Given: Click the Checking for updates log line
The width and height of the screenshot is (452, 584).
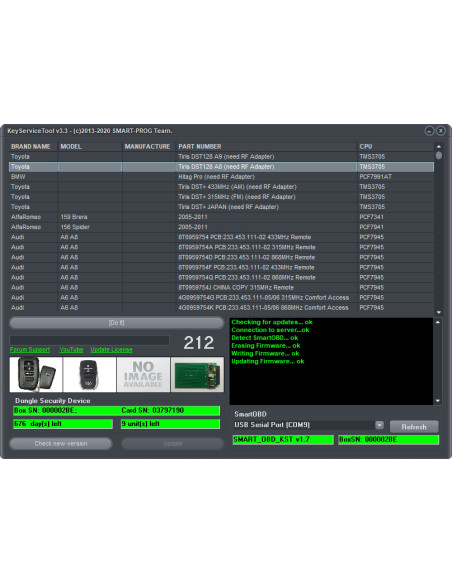Looking at the screenshot, I should coord(272,322).
